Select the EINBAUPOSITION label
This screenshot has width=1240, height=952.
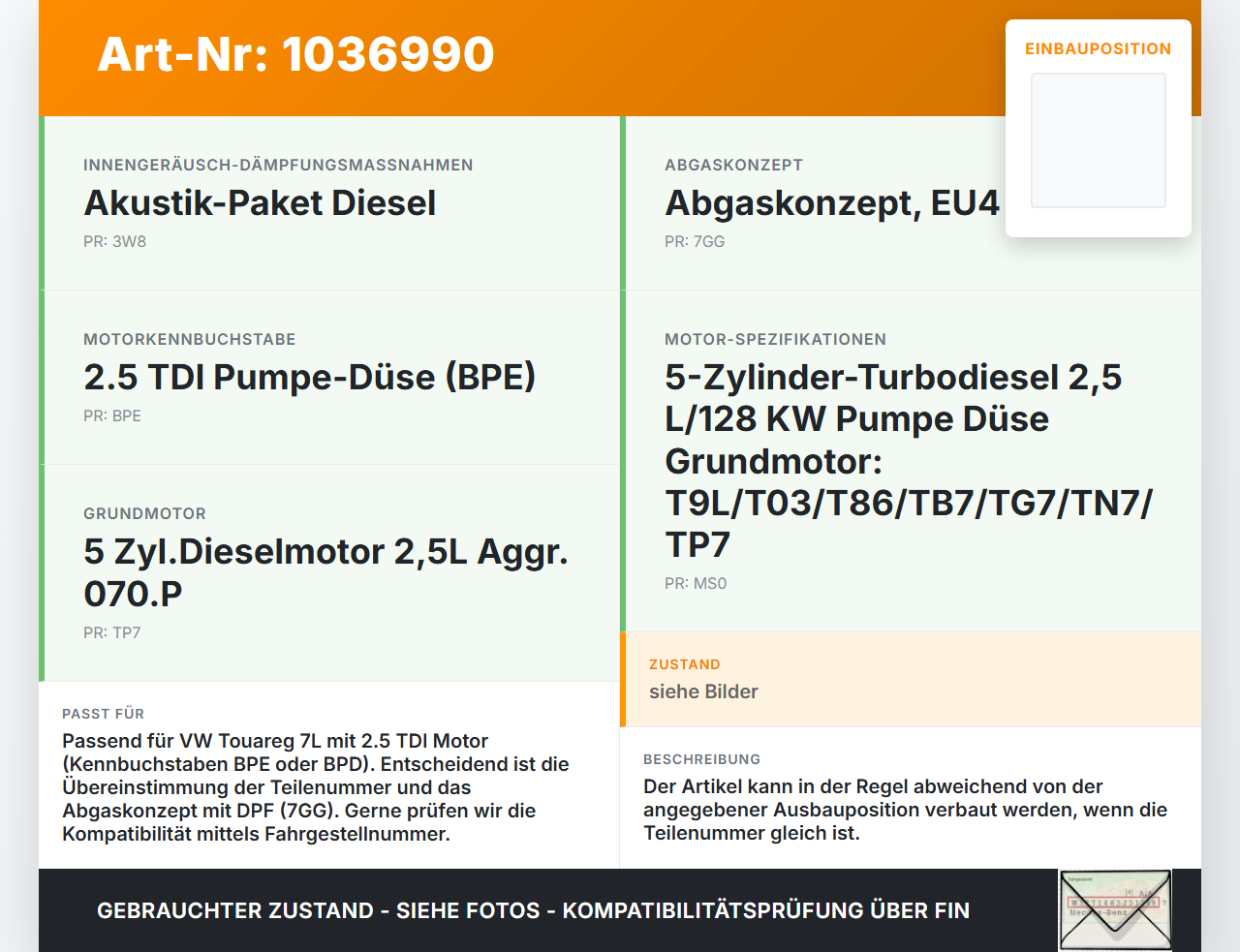click(x=1099, y=48)
